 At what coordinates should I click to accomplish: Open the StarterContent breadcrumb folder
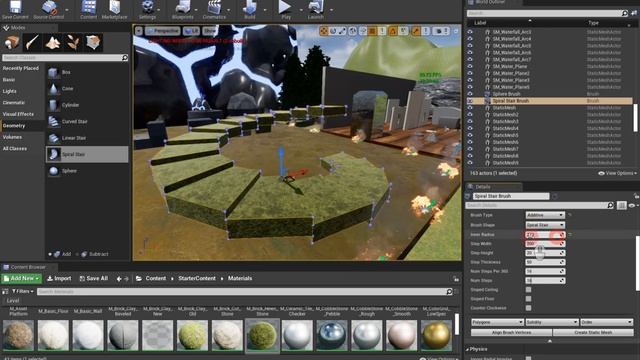(197, 278)
